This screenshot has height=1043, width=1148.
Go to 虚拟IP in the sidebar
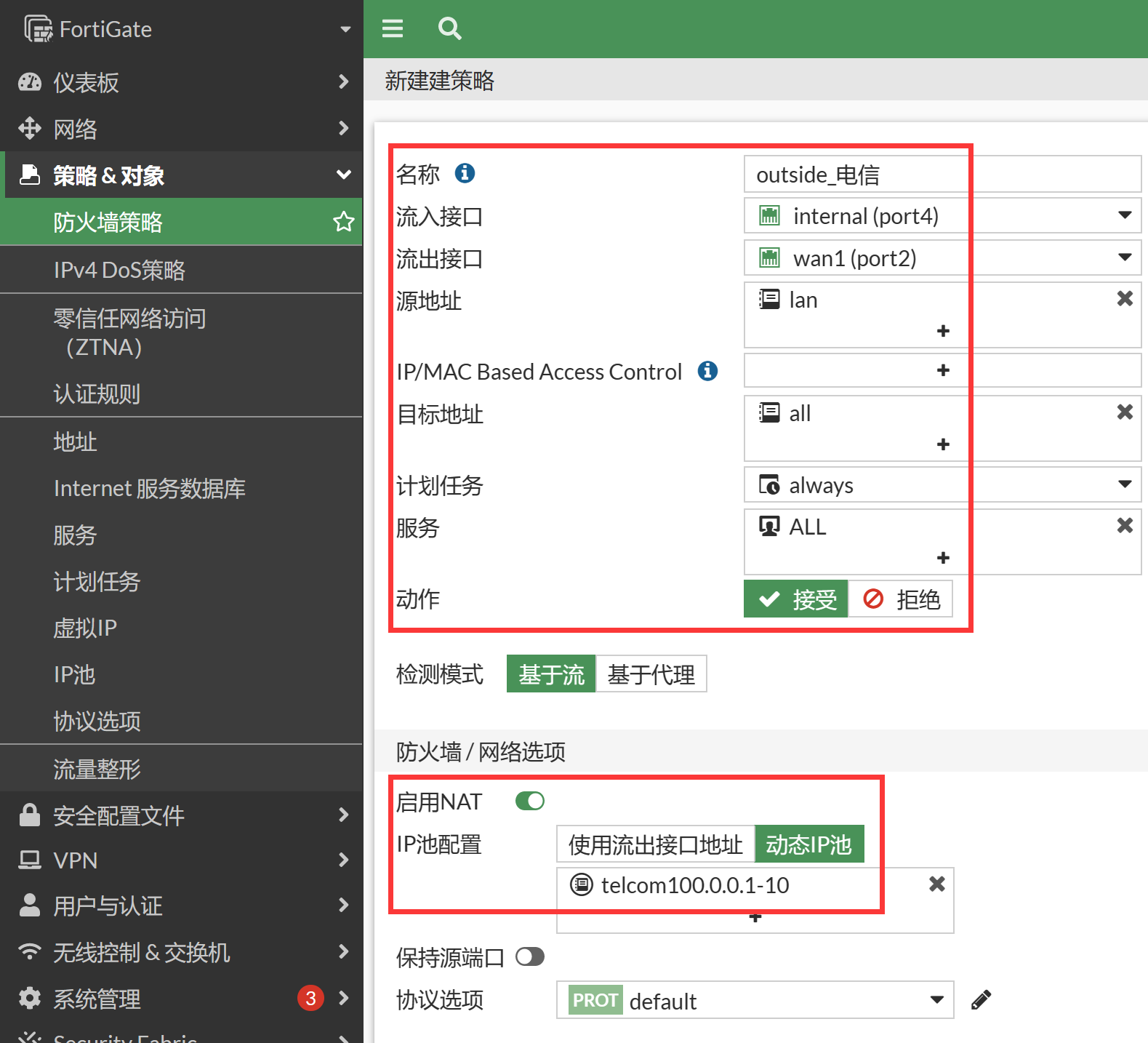pyautogui.click(x=85, y=628)
